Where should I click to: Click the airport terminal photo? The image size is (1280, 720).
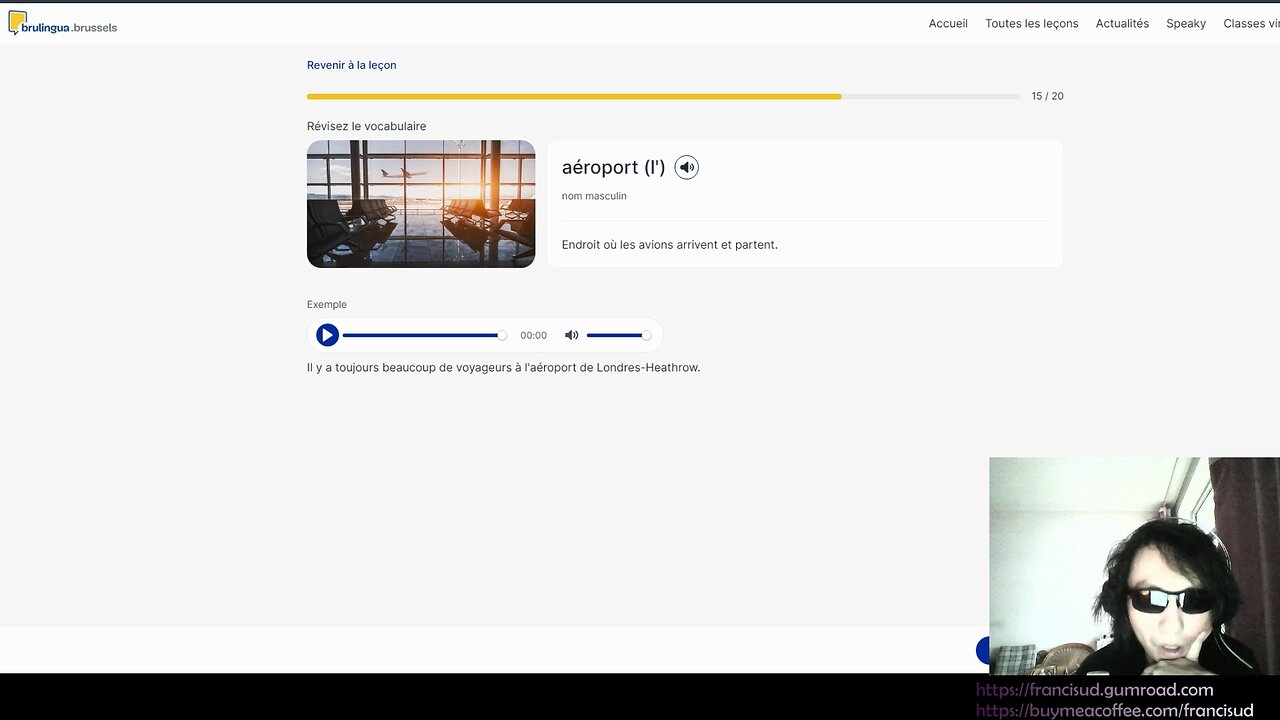click(x=421, y=204)
